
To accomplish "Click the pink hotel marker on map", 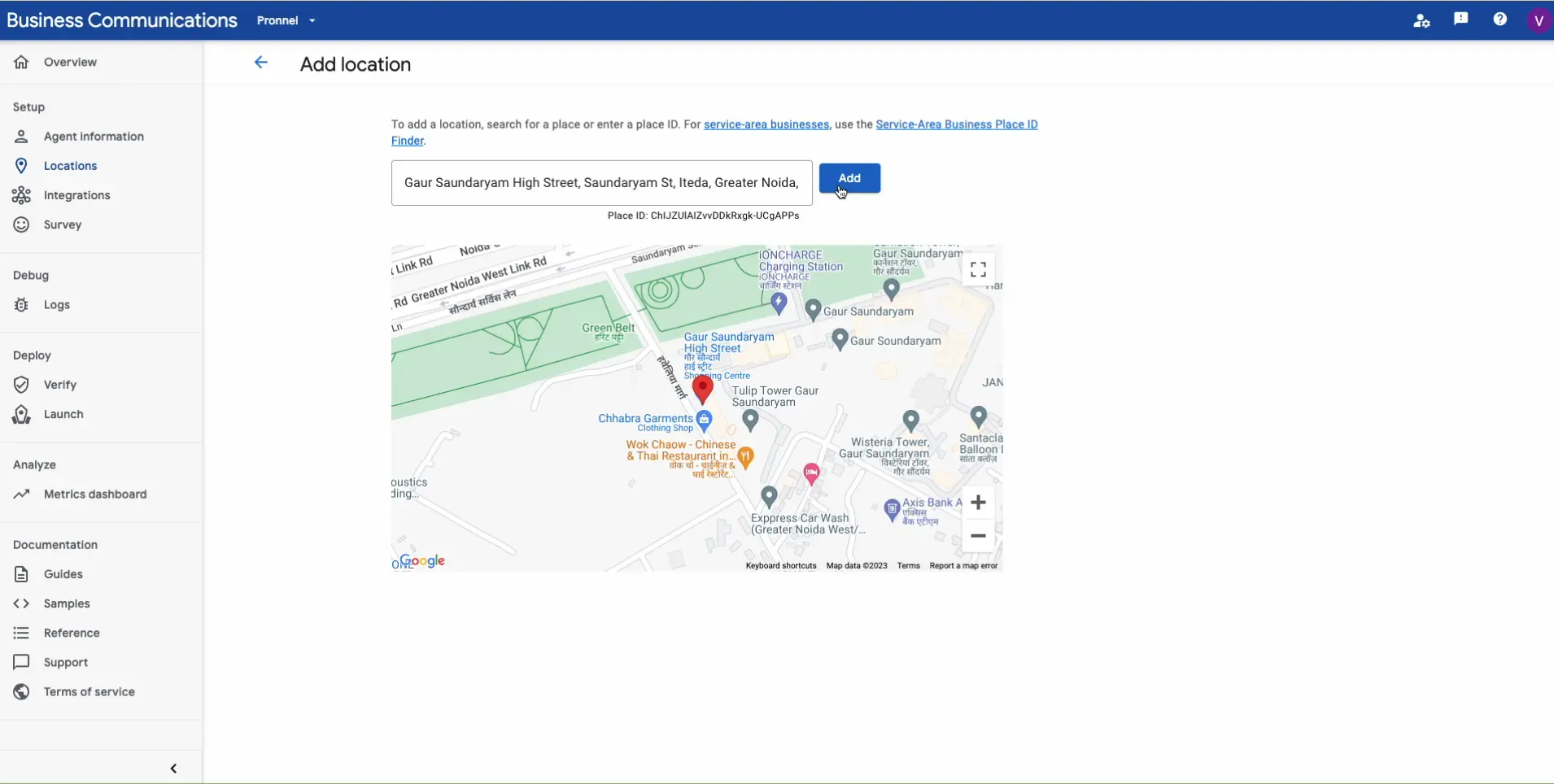I will tap(811, 473).
